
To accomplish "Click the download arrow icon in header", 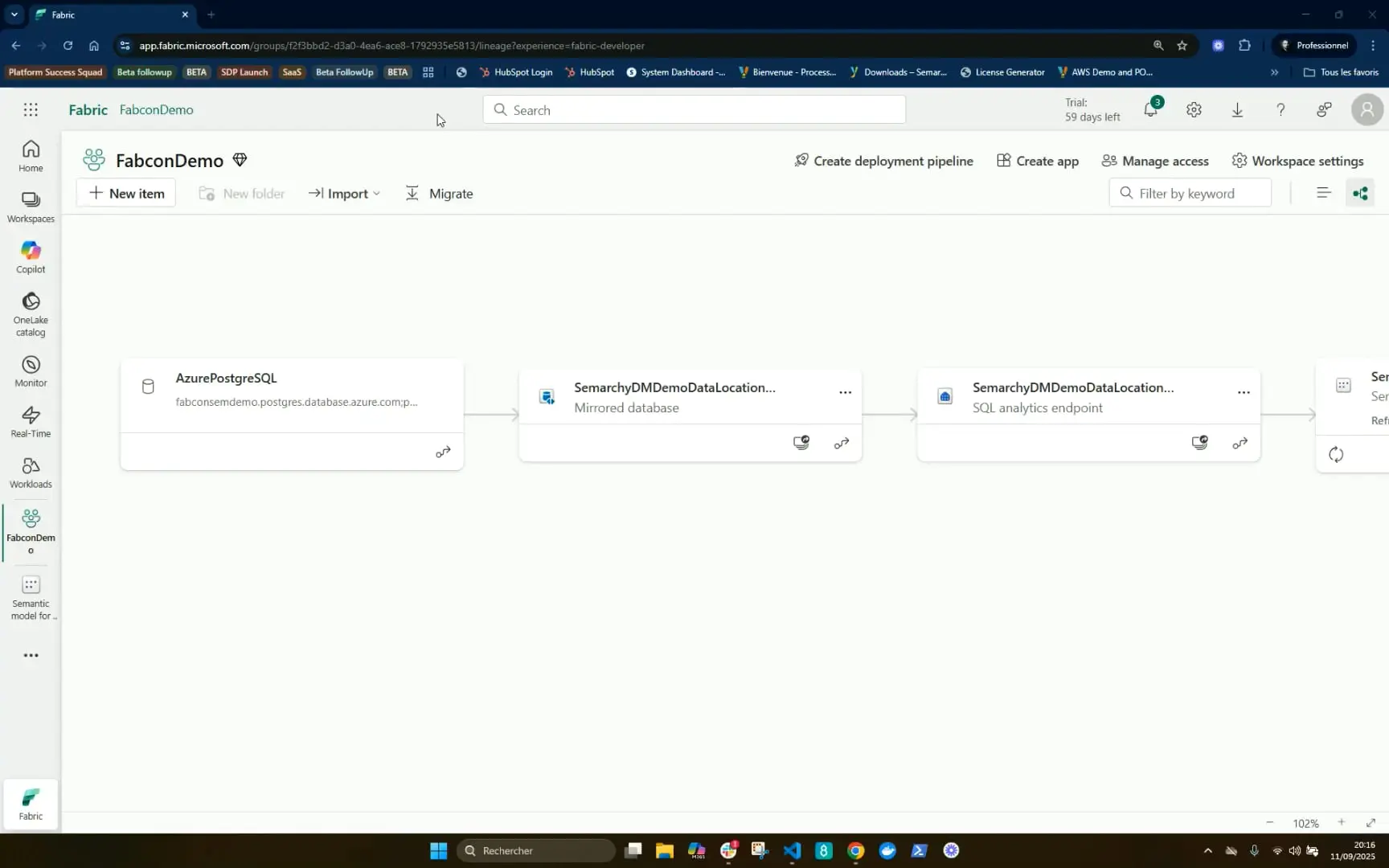I will tap(1237, 110).
